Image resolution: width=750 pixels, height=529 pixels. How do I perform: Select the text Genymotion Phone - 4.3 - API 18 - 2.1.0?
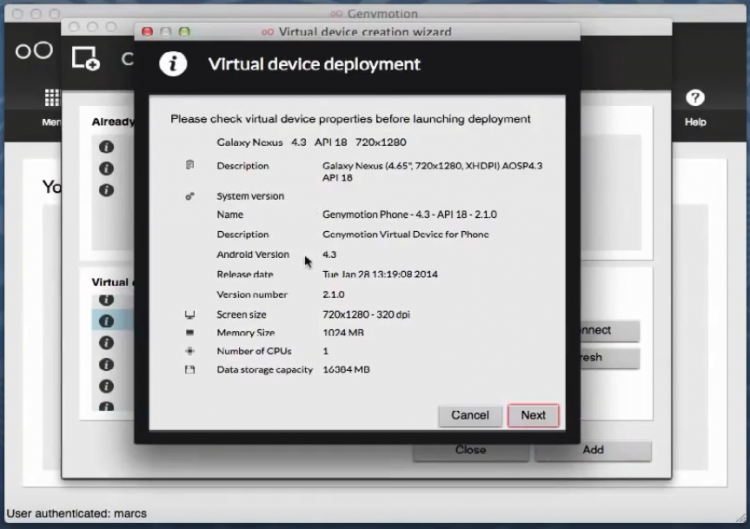(x=409, y=214)
